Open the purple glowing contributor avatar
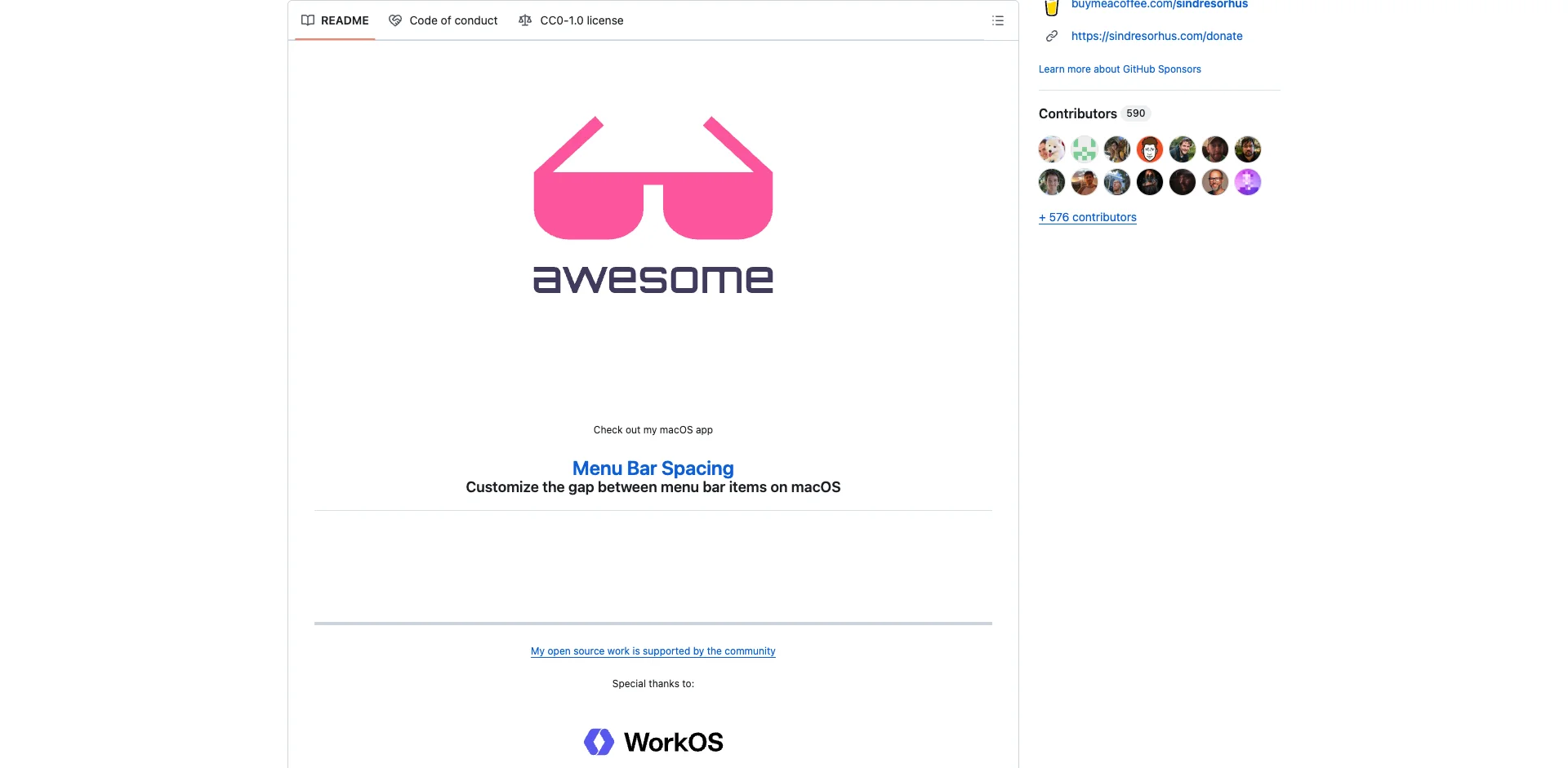 tap(1248, 182)
